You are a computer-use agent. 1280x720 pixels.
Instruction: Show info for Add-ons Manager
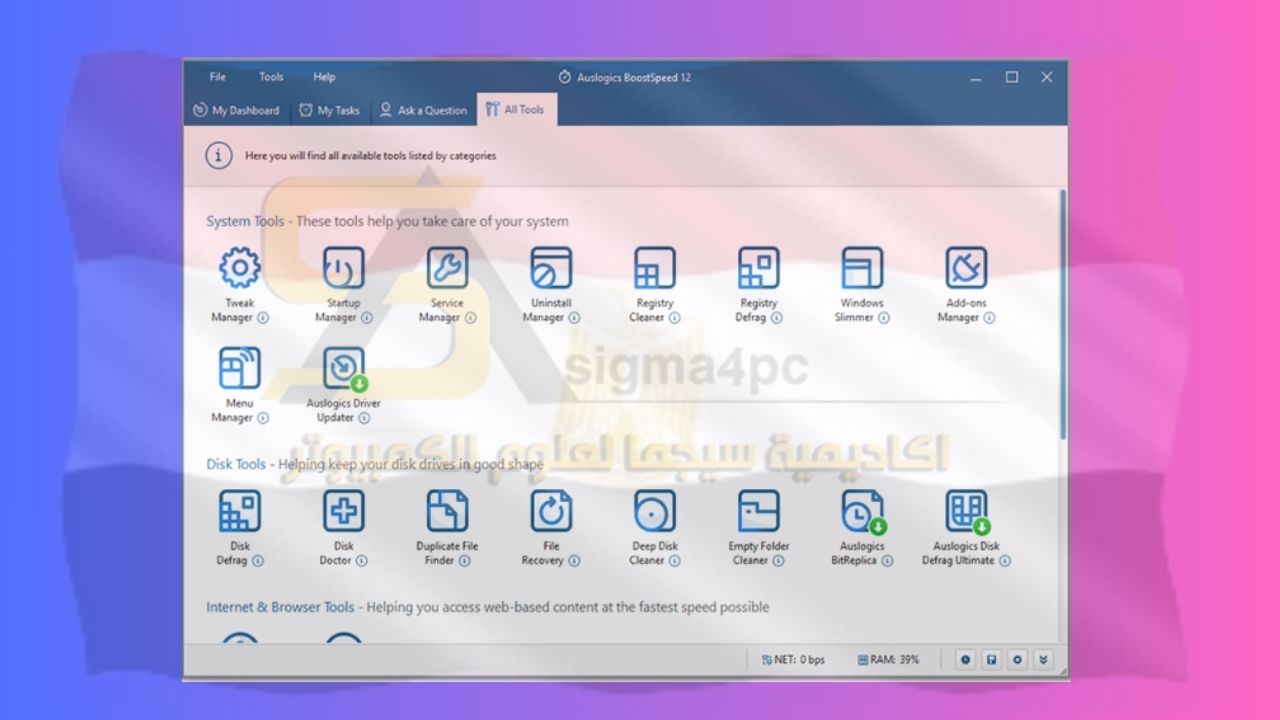tap(989, 318)
